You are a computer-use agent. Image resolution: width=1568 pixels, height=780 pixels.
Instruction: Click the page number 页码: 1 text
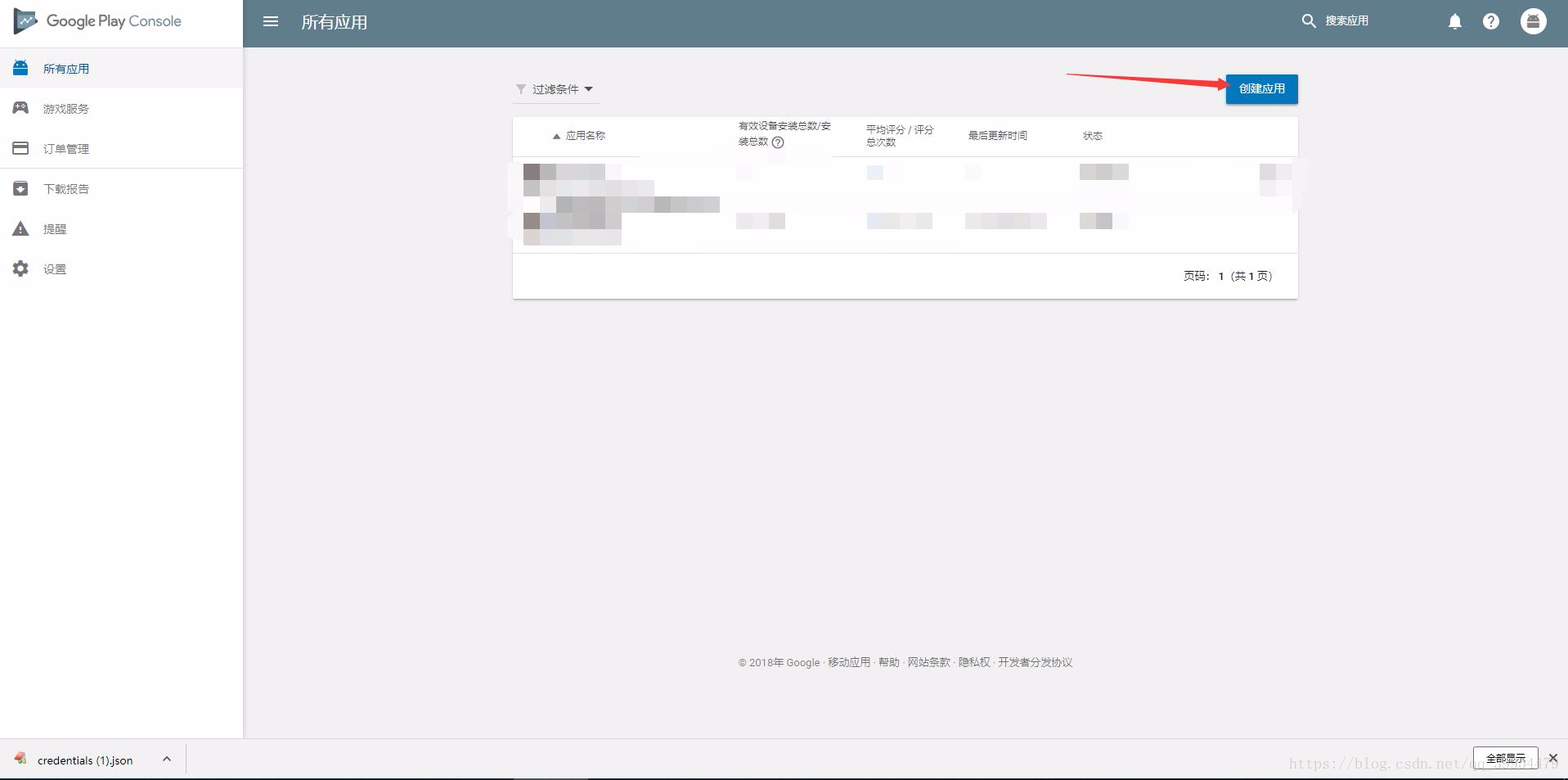coord(1204,276)
